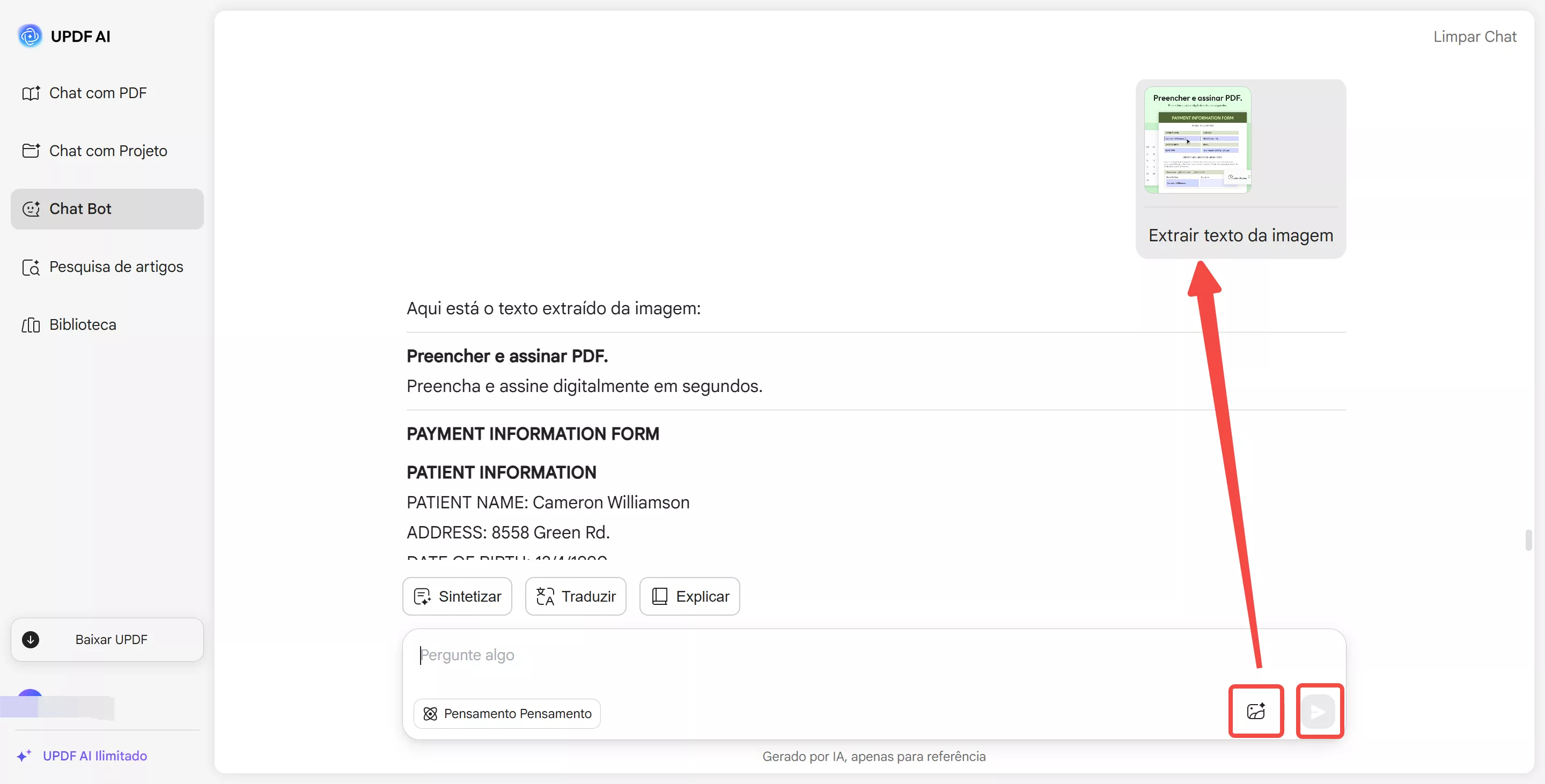Open Pesquisa de artigos page
Image resolution: width=1545 pixels, height=784 pixels.
click(x=116, y=267)
